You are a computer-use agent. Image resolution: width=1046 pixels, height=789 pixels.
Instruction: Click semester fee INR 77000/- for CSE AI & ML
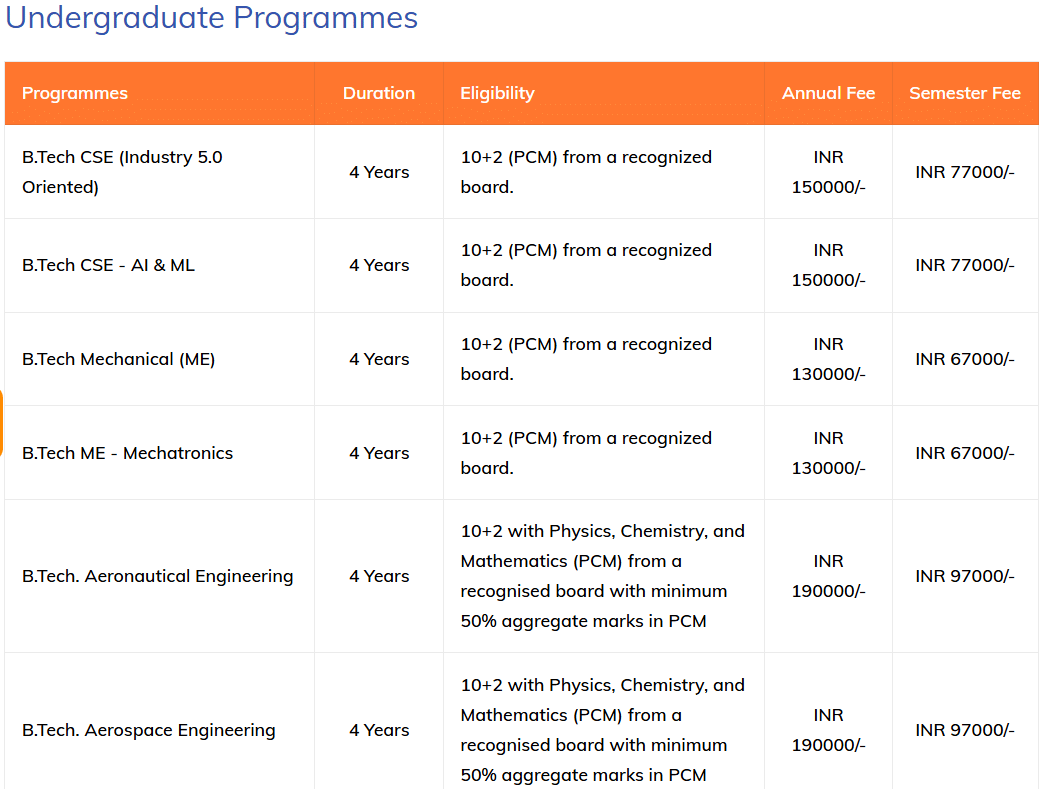tap(965, 265)
